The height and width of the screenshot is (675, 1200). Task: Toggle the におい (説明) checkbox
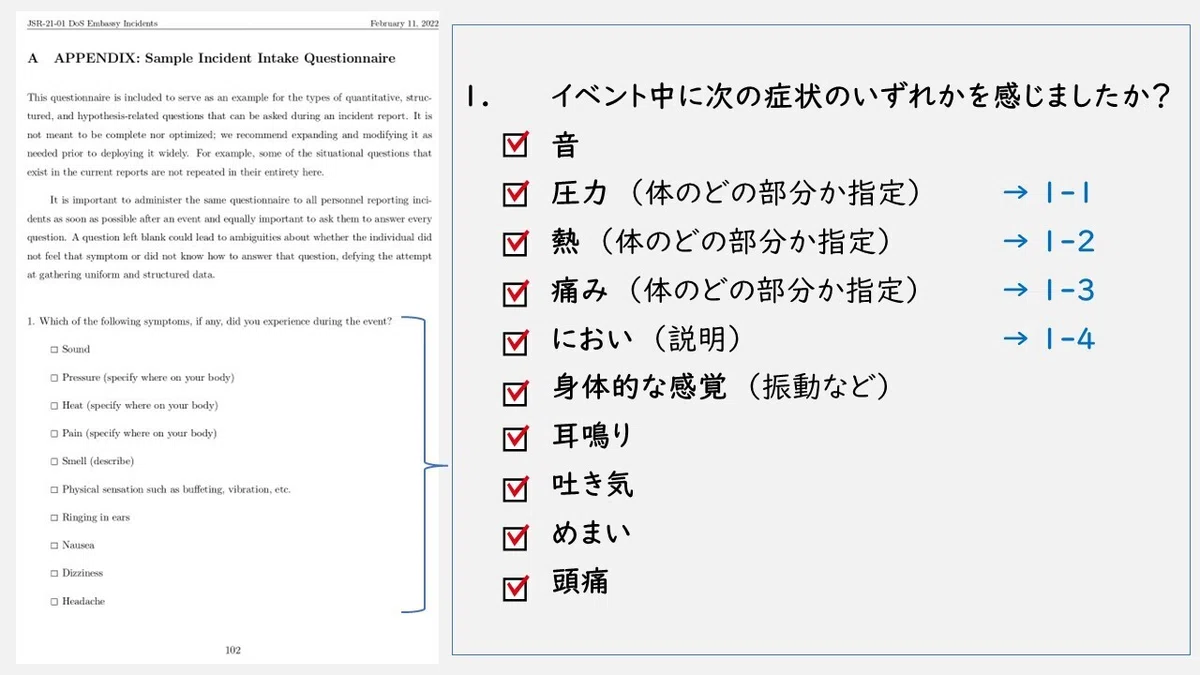click(x=515, y=341)
